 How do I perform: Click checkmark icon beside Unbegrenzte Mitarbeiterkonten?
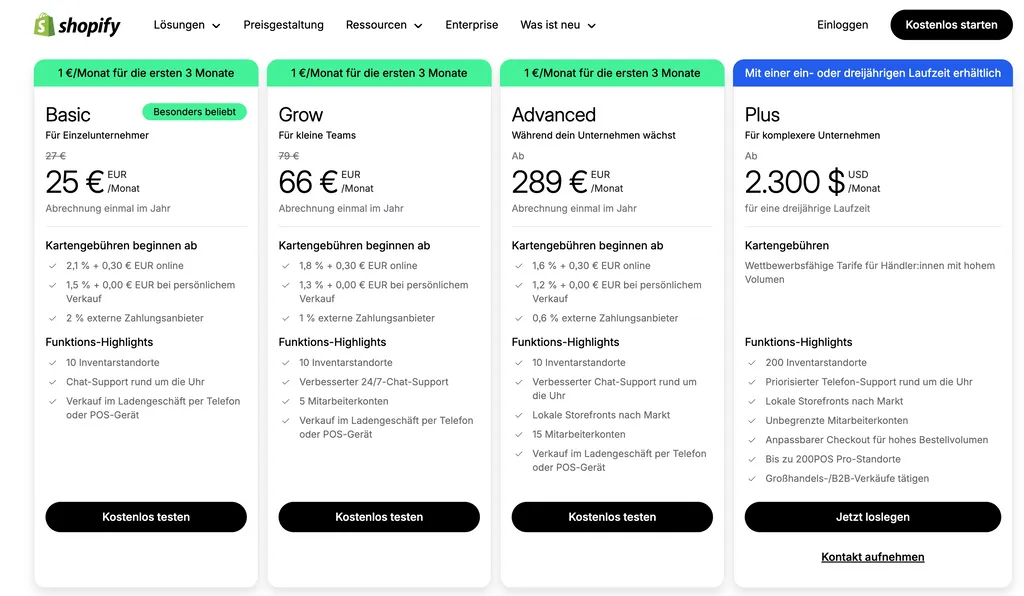tap(751, 421)
